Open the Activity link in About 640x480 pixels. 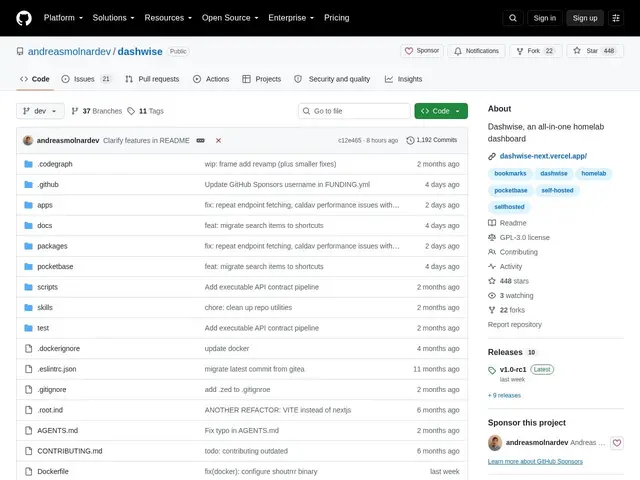point(505,267)
